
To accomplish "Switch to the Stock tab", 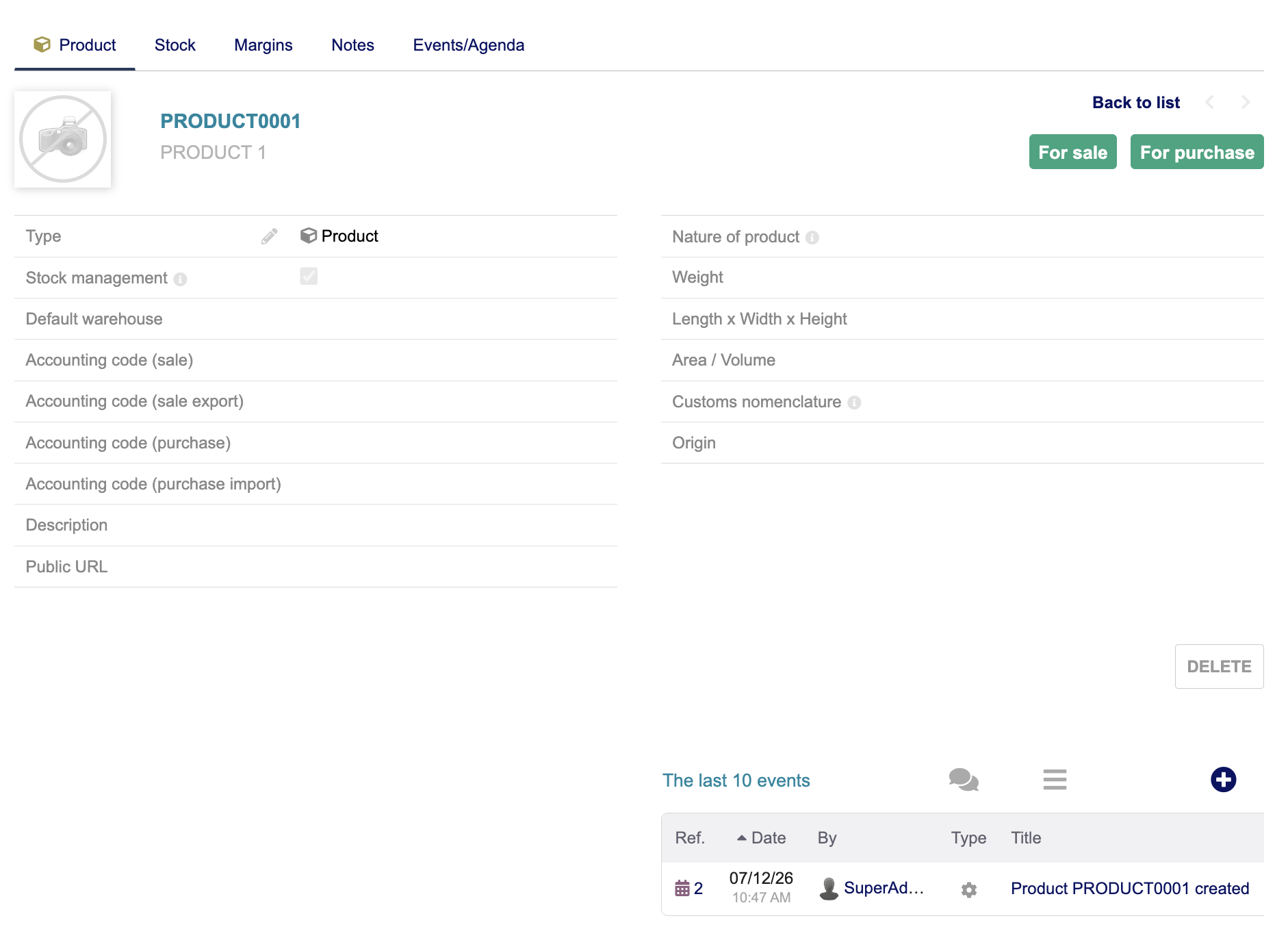I will (x=175, y=45).
